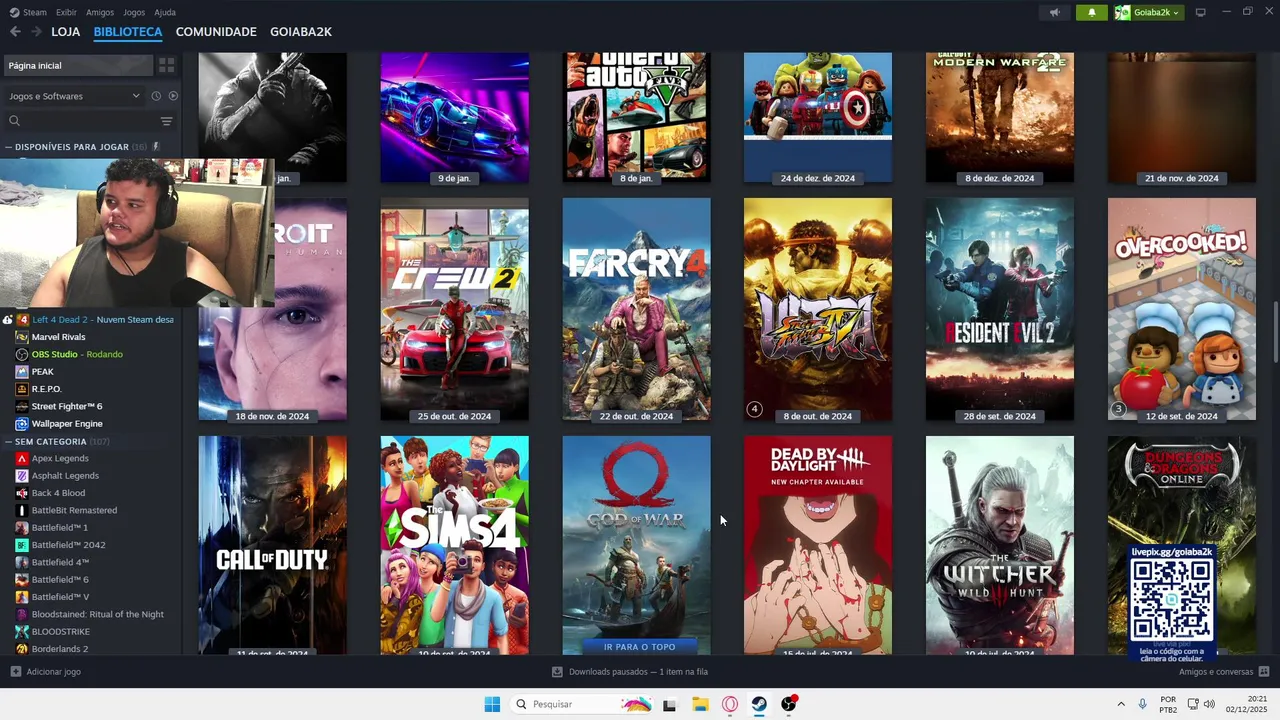Open the Overcooked! game cover

pos(1182,309)
